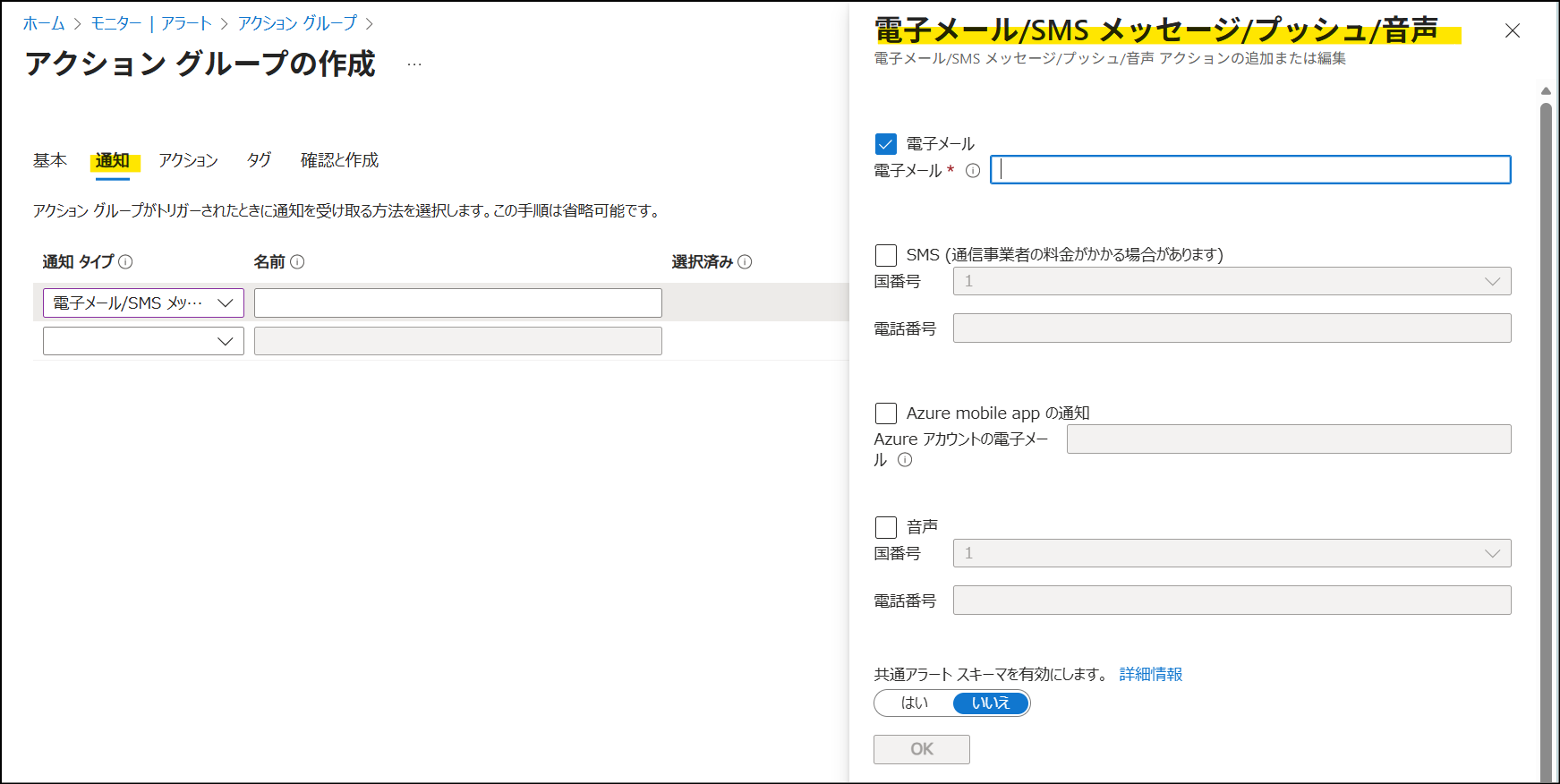Navigate to モニター | アラート breadcrumb

[151, 23]
